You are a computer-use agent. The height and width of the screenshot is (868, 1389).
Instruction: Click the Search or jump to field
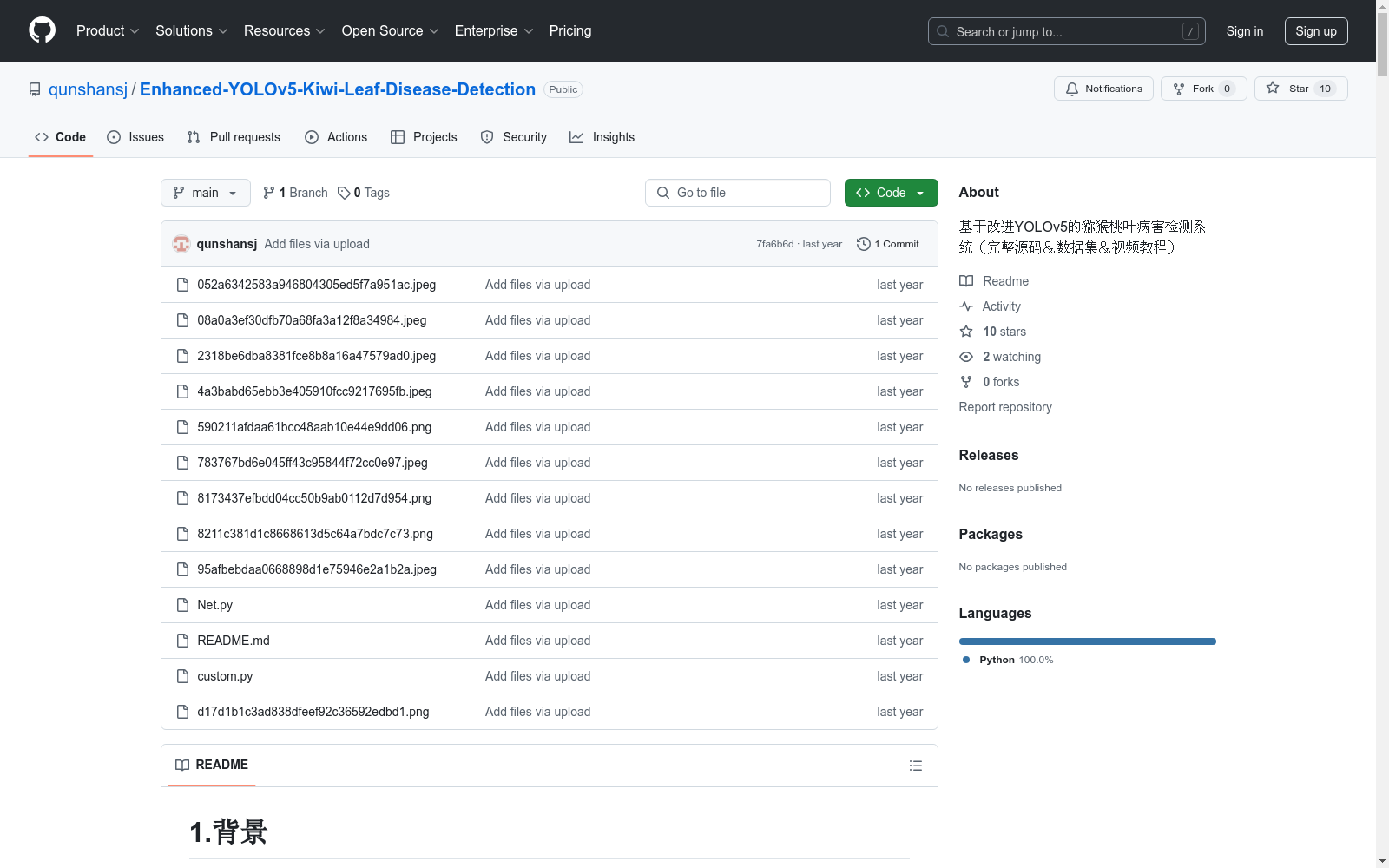pyautogui.click(x=1067, y=31)
